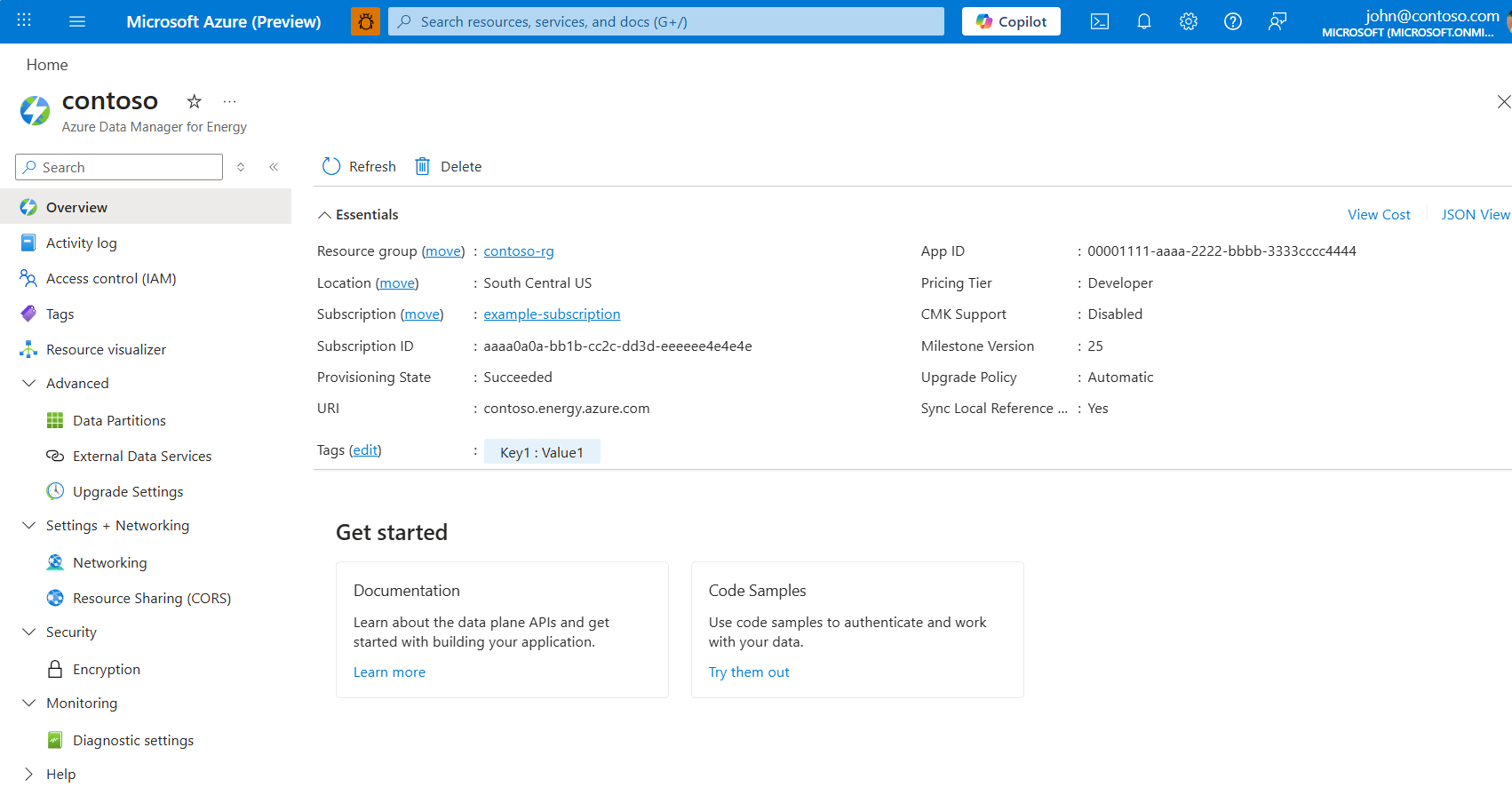The image size is (1512, 803).
Task: Open the help question mark menu
Action: pos(1233,21)
